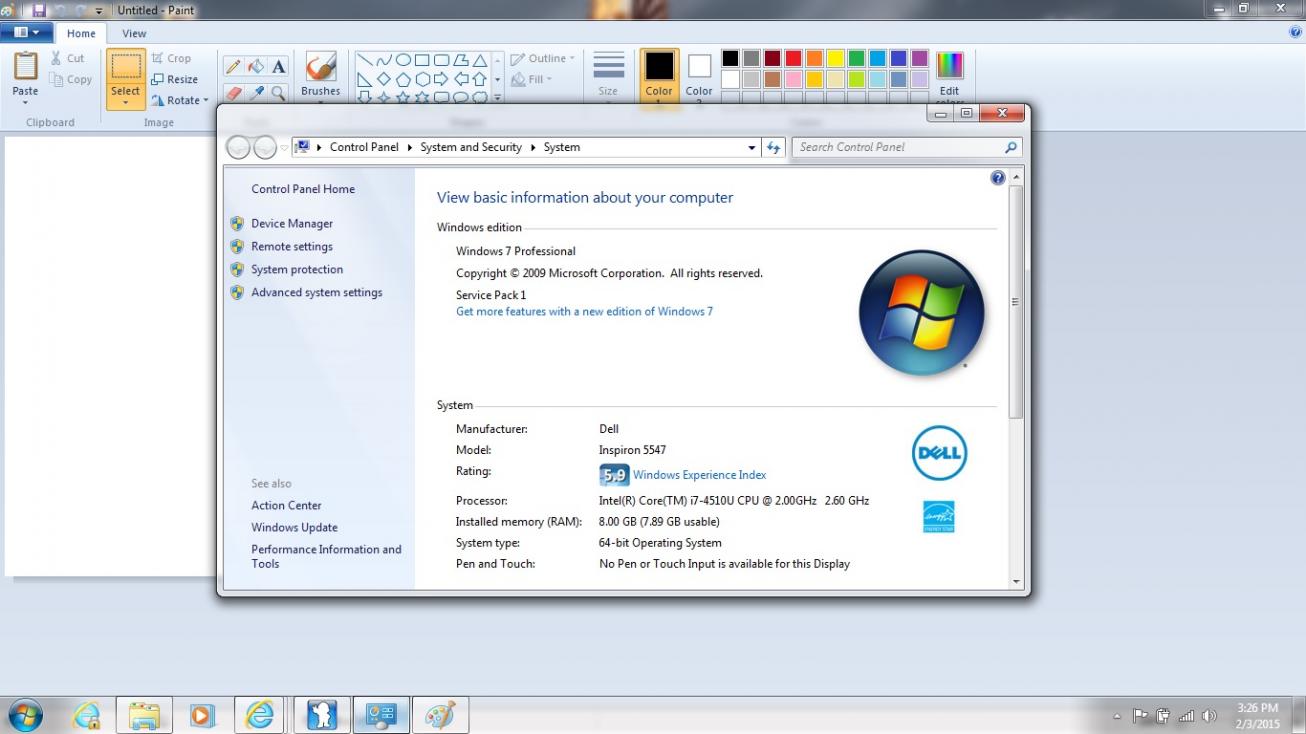Viewport: 1306px width, 734px height.
Task: Click the Windows Start orb
Action: pyautogui.click(x=25, y=715)
